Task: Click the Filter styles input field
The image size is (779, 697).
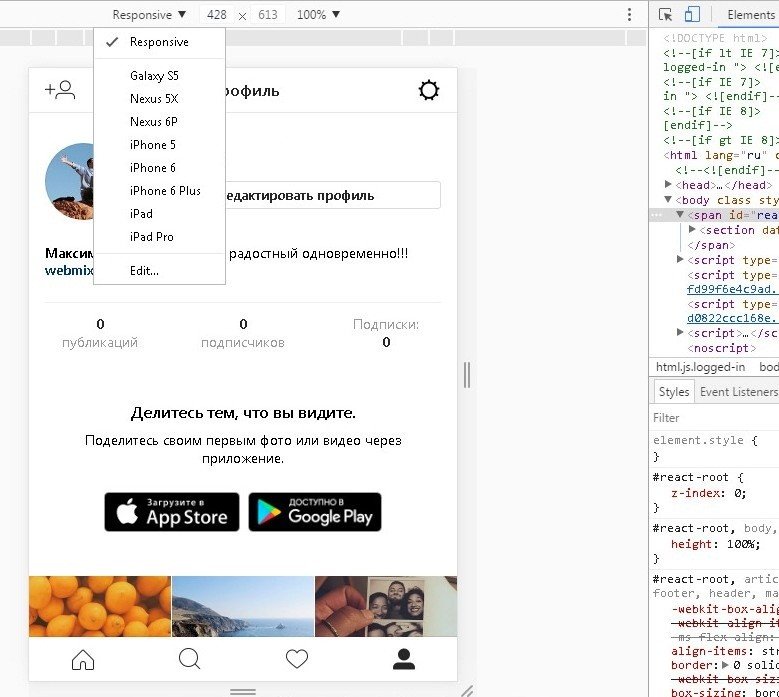Action: point(714,418)
